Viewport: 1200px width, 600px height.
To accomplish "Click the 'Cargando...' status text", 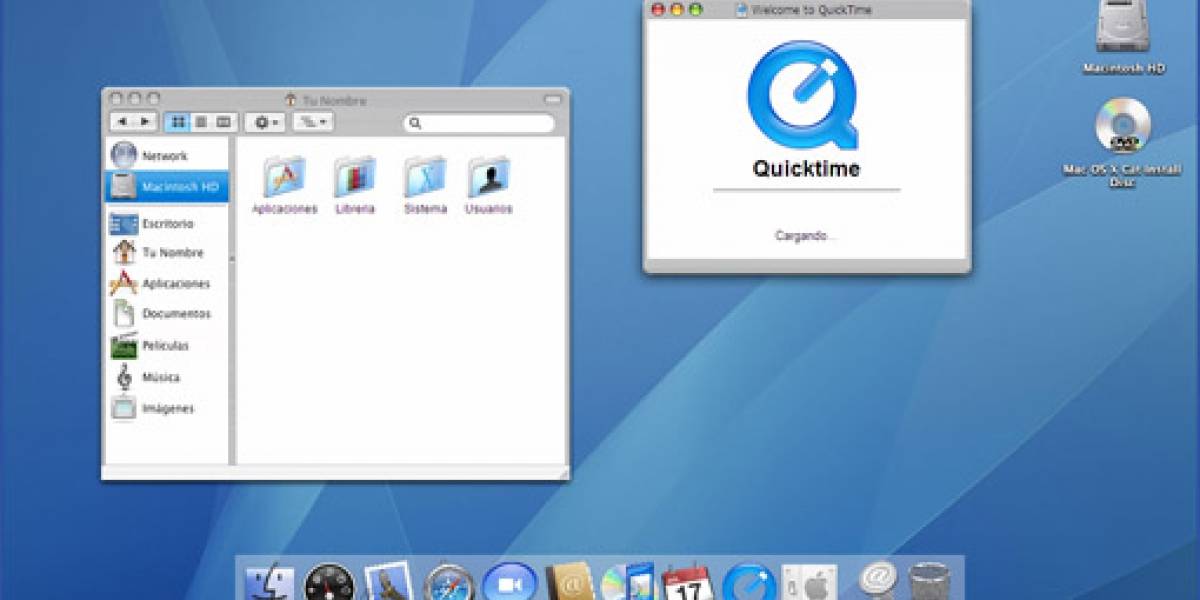I will (x=806, y=236).
